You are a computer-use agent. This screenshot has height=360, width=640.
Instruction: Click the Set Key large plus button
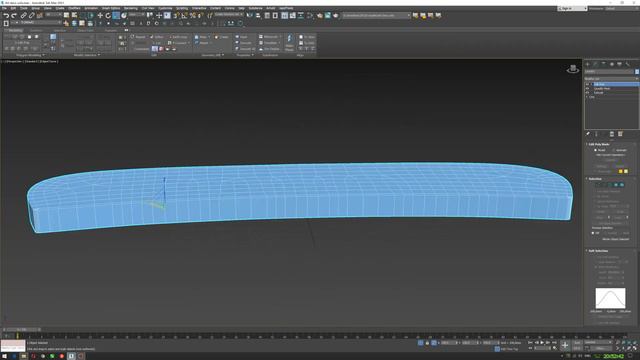[565, 345]
